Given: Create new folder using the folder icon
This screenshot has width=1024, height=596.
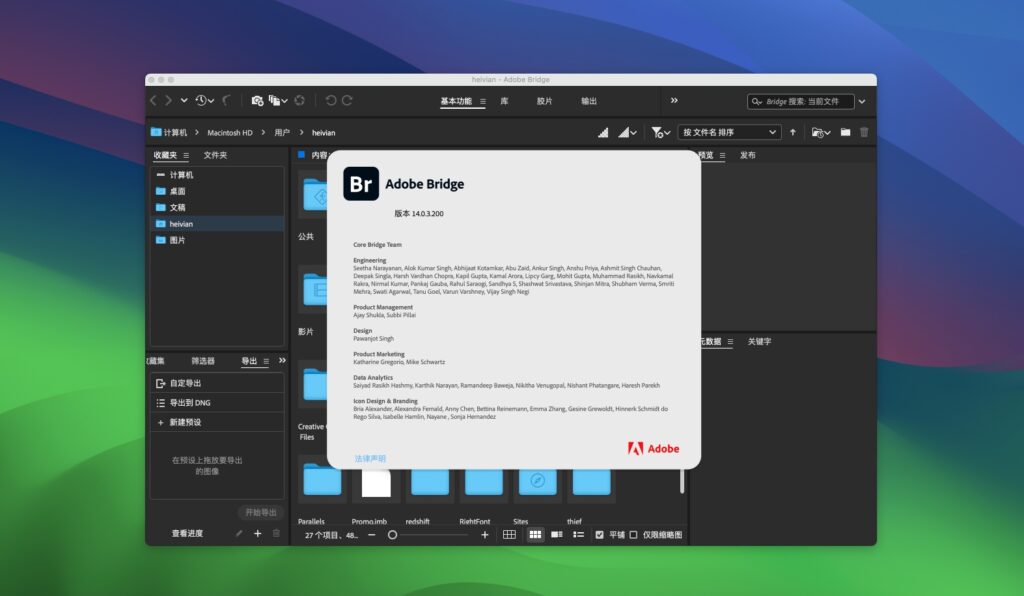Looking at the screenshot, I should (x=845, y=131).
